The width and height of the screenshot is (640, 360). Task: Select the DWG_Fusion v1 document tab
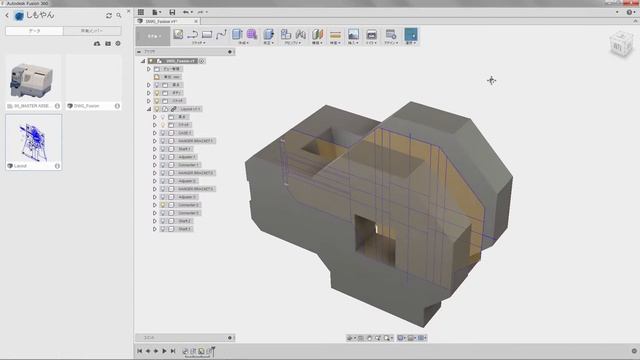161,21
